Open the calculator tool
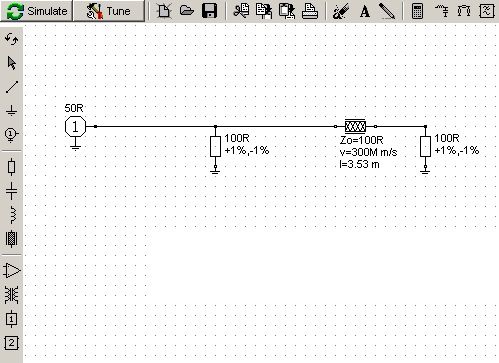This screenshot has height=363, width=499. [x=417, y=11]
